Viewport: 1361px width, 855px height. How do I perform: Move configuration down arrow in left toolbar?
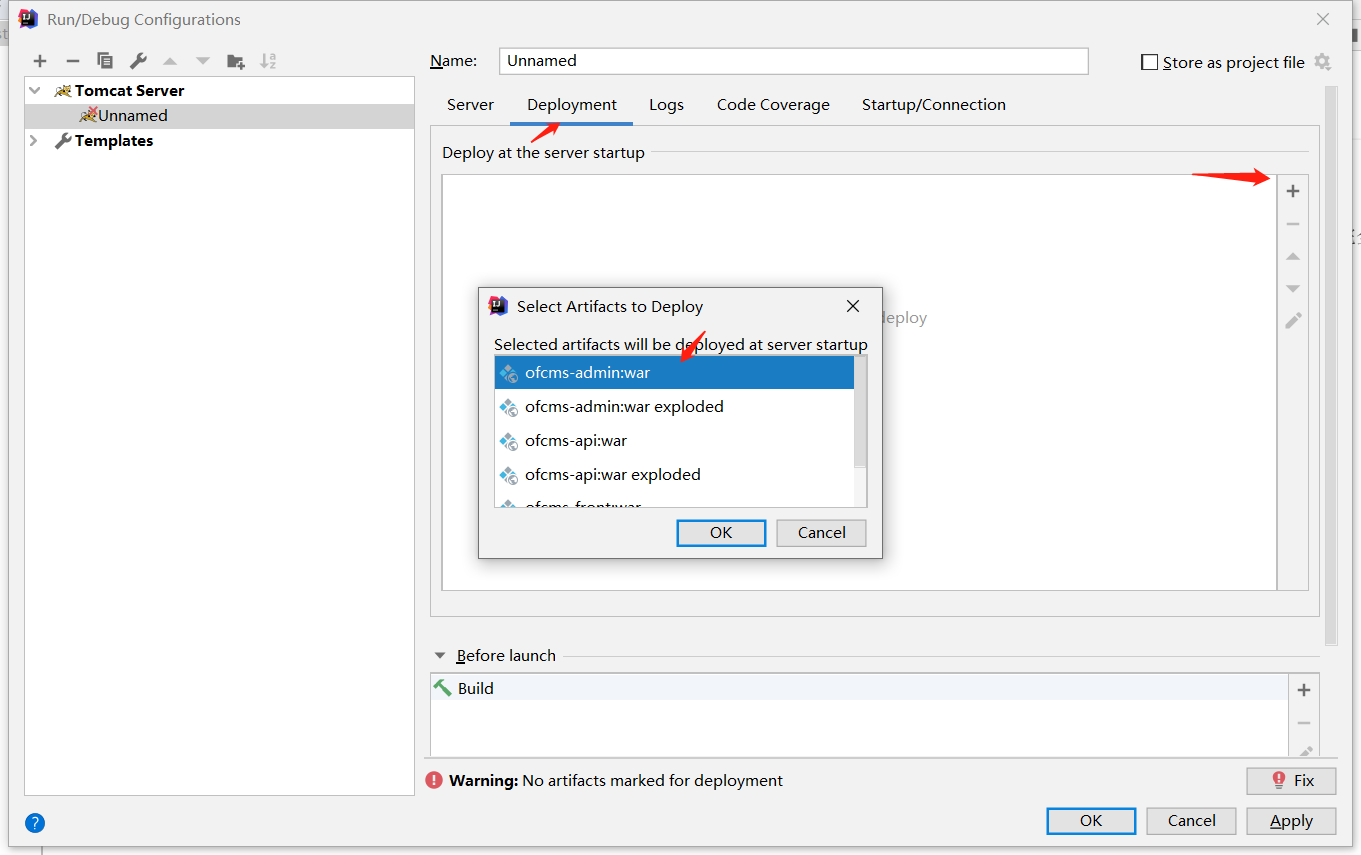pyautogui.click(x=203, y=61)
